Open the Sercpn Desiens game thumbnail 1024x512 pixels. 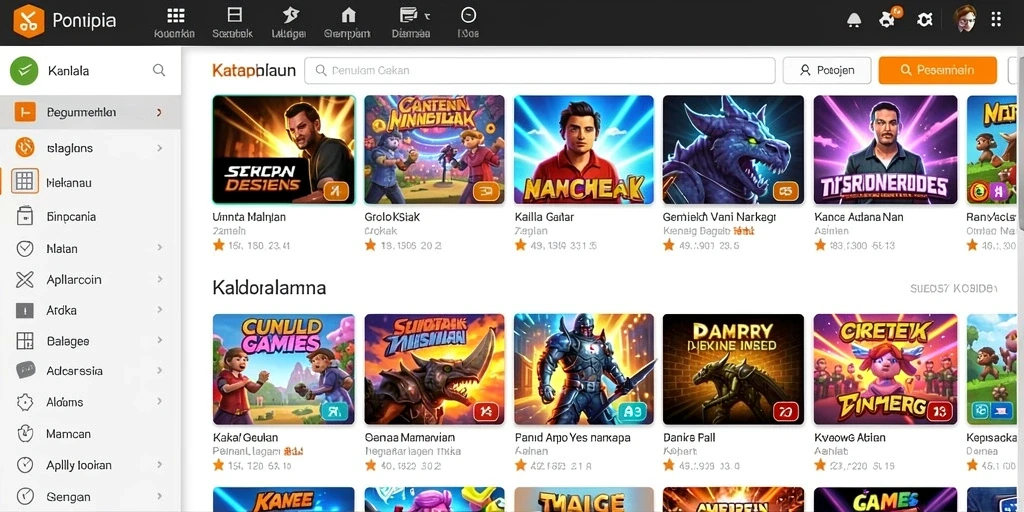coord(283,150)
